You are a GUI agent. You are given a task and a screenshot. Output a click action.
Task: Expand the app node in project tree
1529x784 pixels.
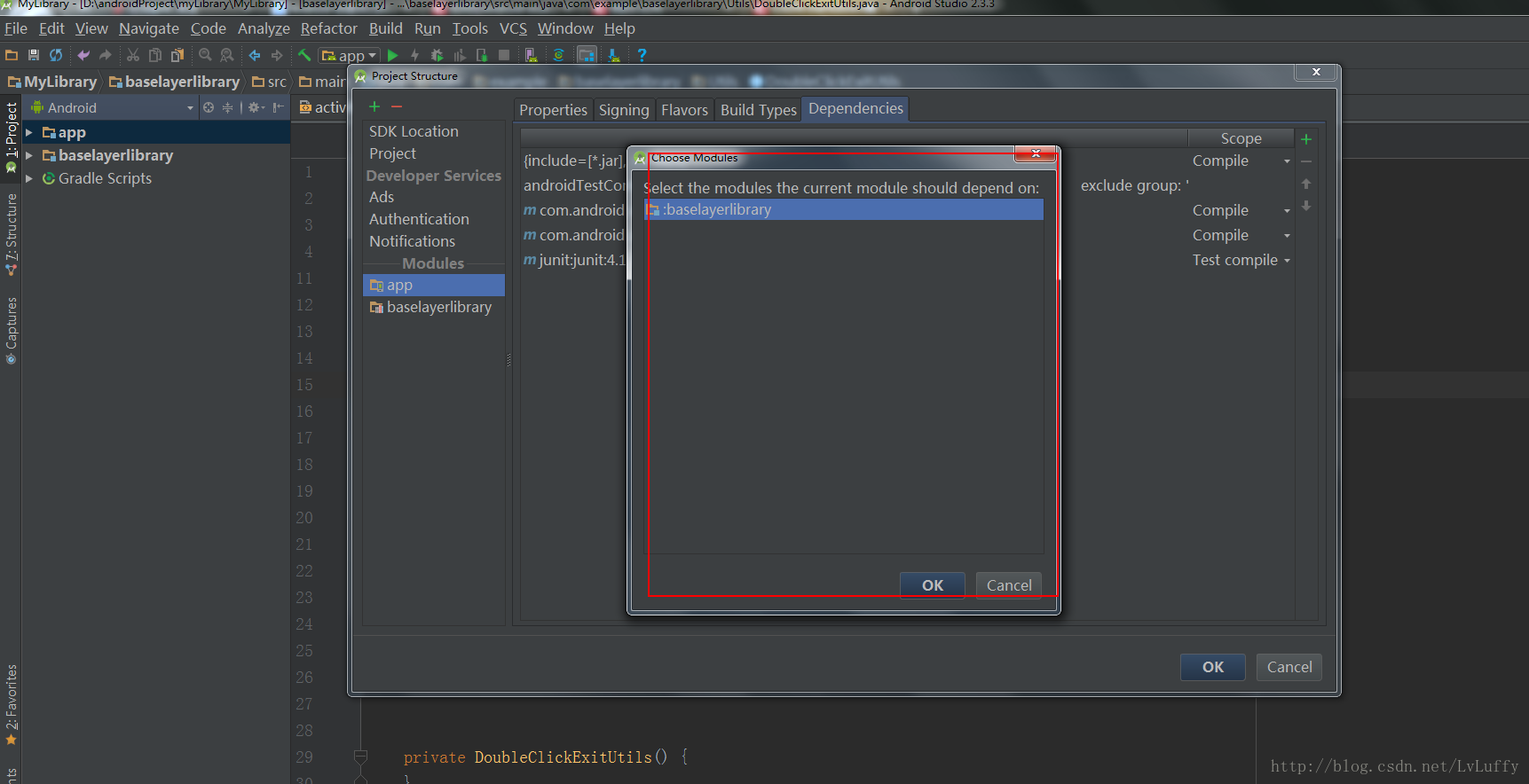click(29, 132)
